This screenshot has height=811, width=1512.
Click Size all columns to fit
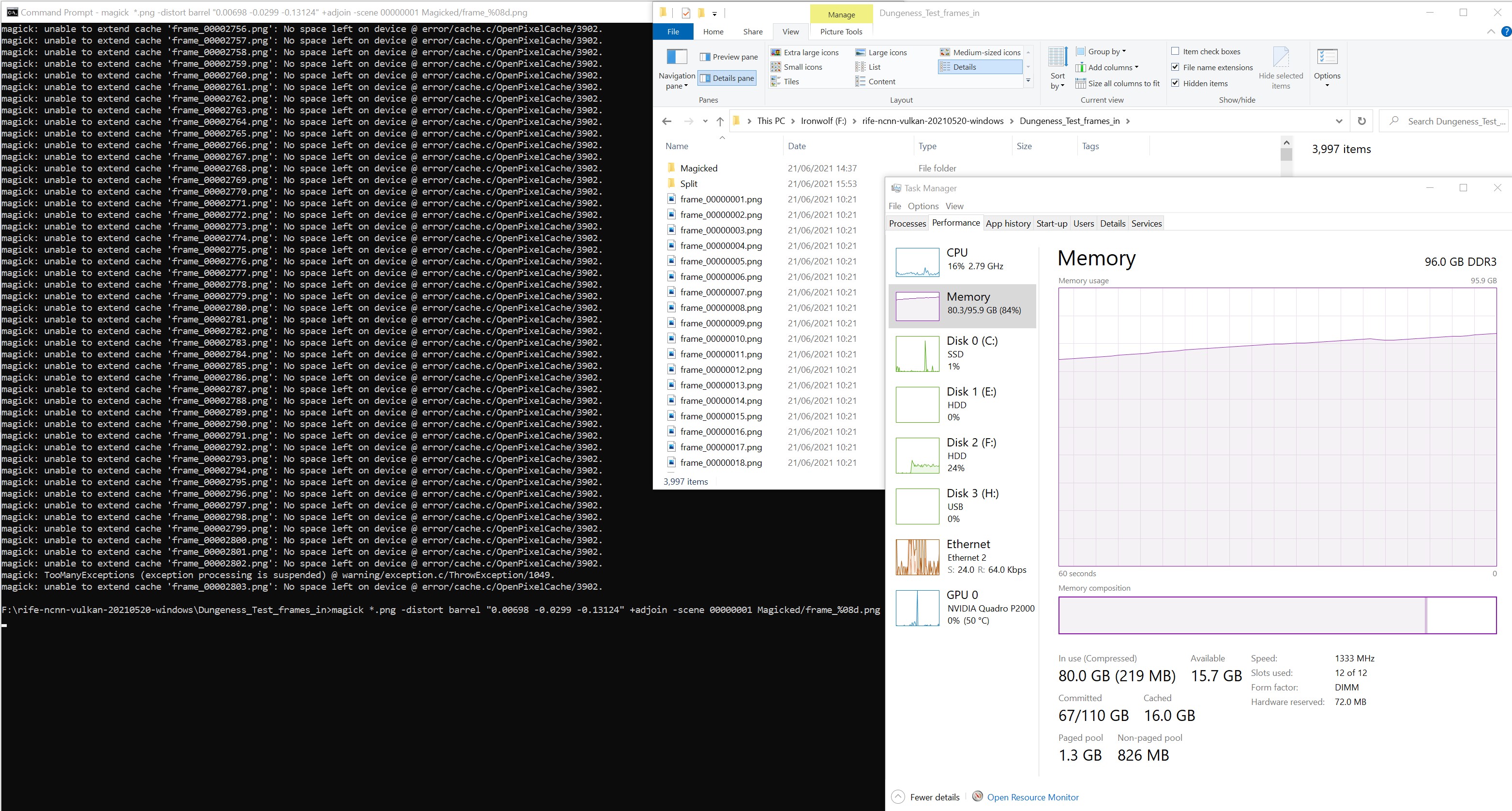(x=1118, y=83)
